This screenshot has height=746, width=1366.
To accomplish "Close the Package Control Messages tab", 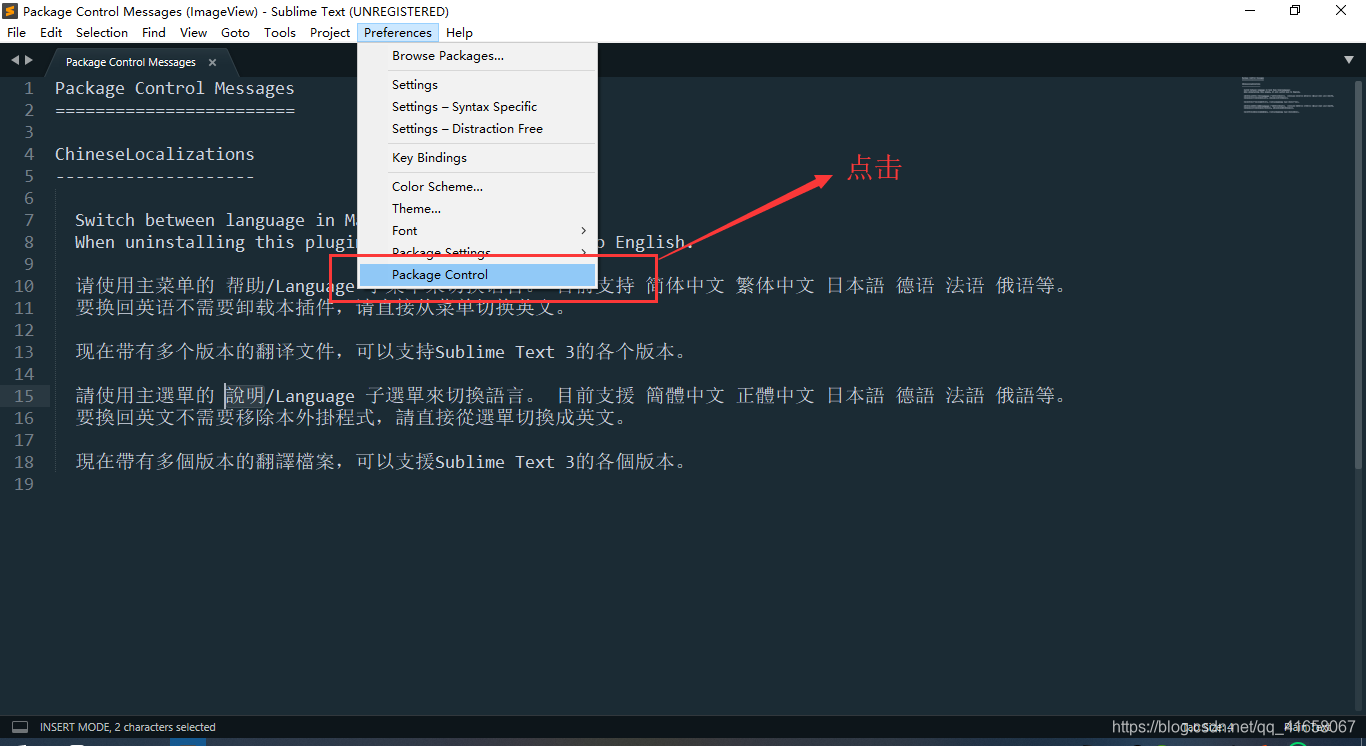I will click(x=212, y=62).
